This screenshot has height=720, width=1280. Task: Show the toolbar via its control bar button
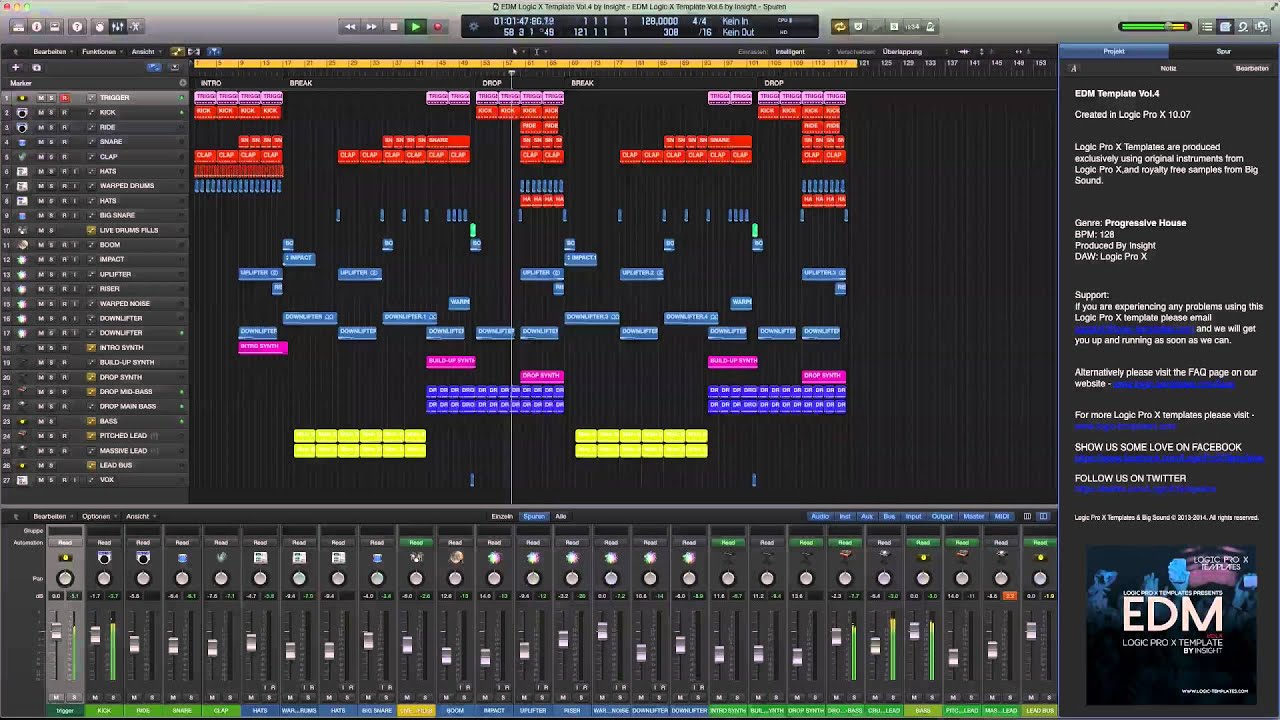coord(55,27)
